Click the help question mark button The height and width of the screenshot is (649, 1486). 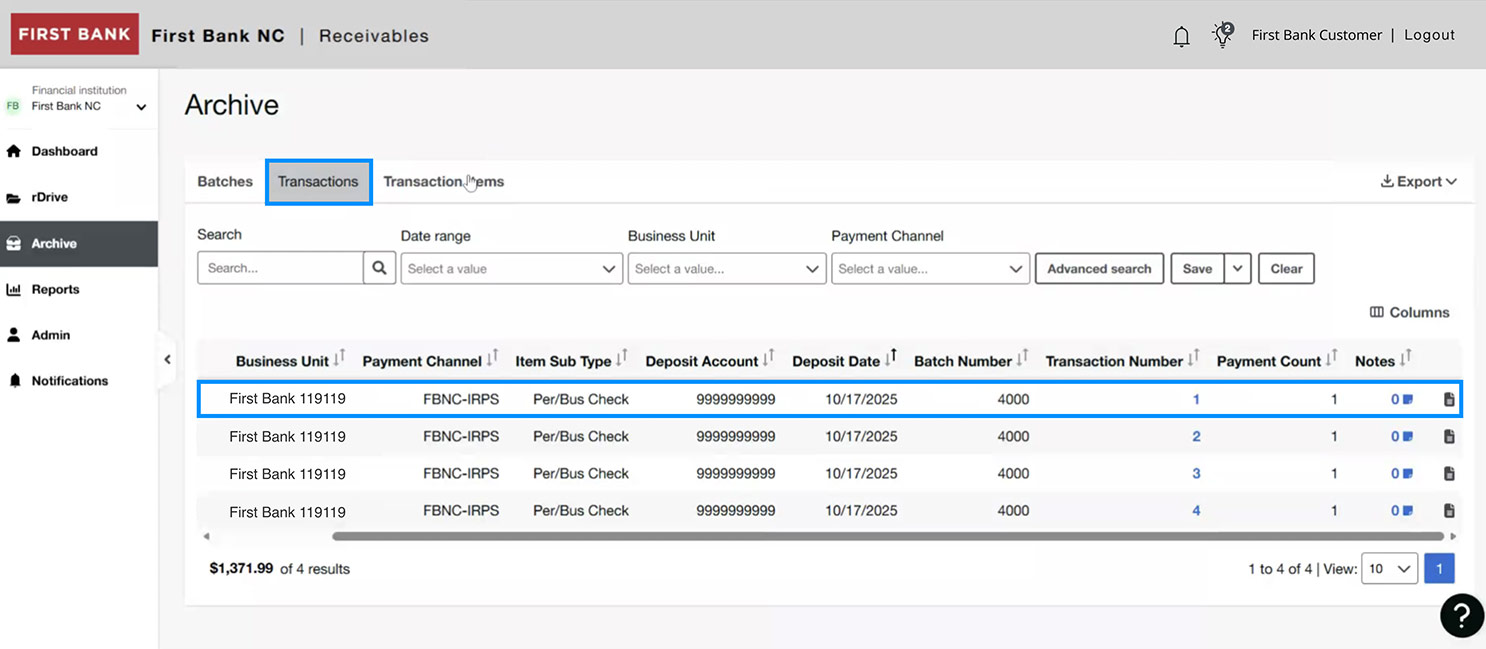[x=1461, y=615]
